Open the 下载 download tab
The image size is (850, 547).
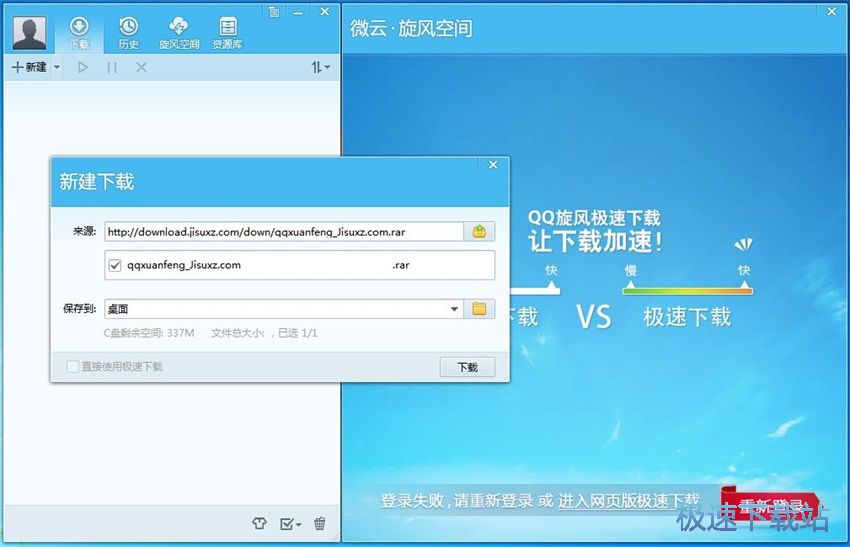pyautogui.click(x=80, y=33)
